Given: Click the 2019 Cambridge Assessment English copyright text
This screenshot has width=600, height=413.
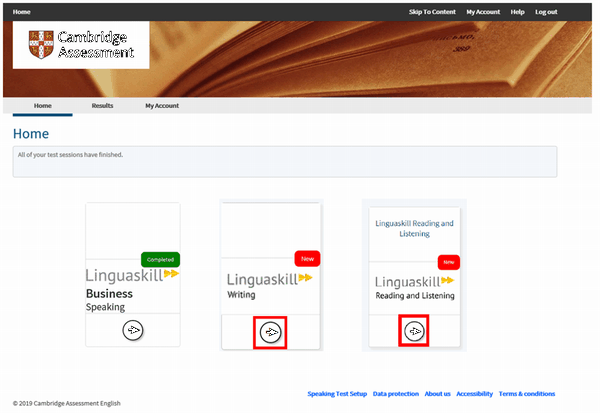Looking at the screenshot, I should pos(67,403).
